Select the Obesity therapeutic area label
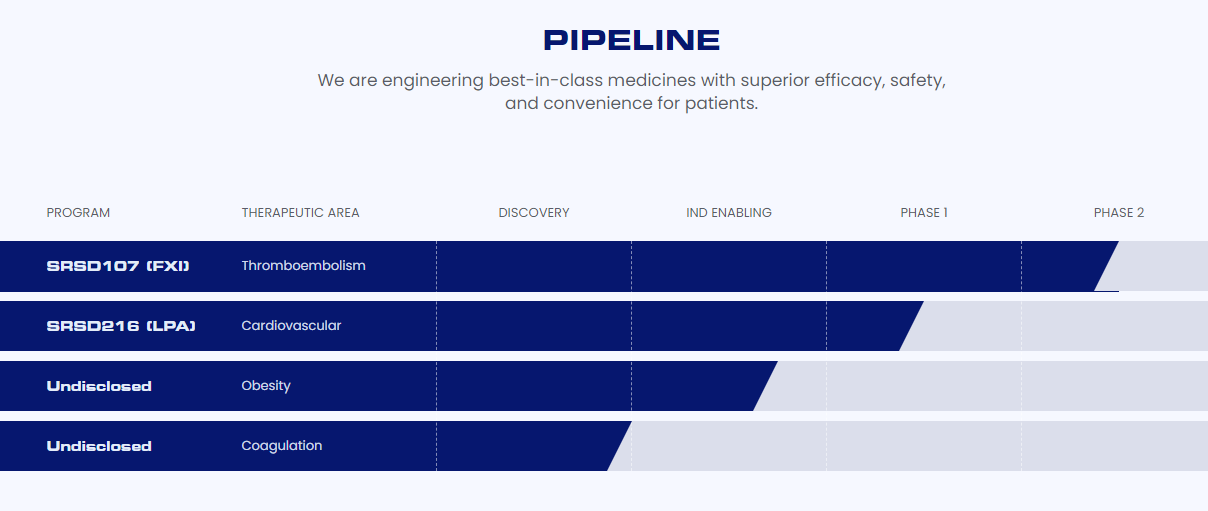 click(x=266, y=386)
